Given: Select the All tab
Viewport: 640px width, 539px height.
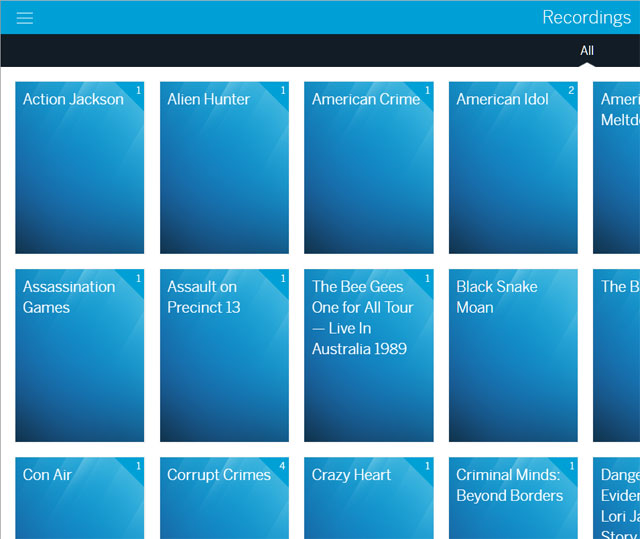Looking at the screenshot, I should (587, 51).
